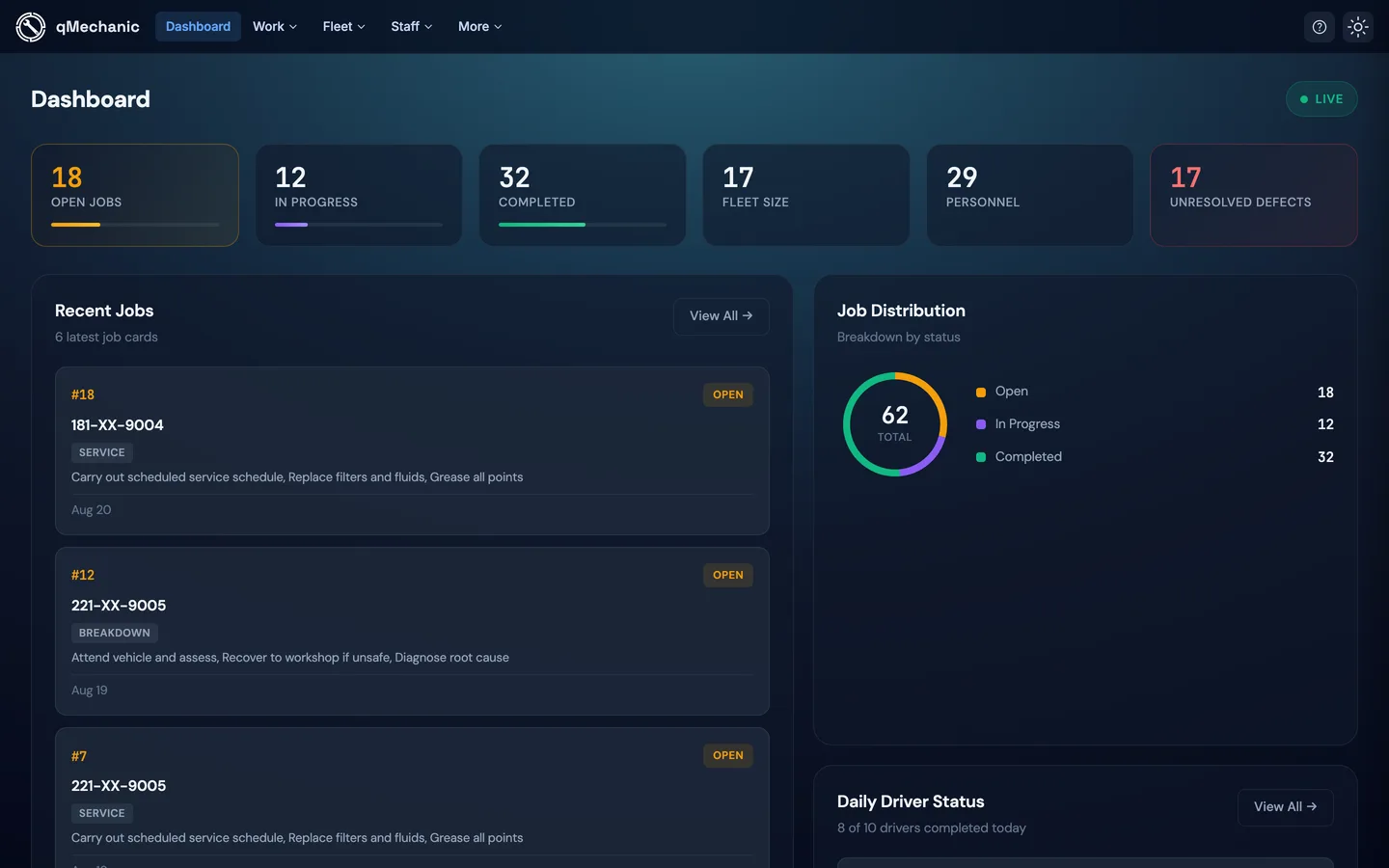Click the Daily Driver Status heading

(911, 801)
